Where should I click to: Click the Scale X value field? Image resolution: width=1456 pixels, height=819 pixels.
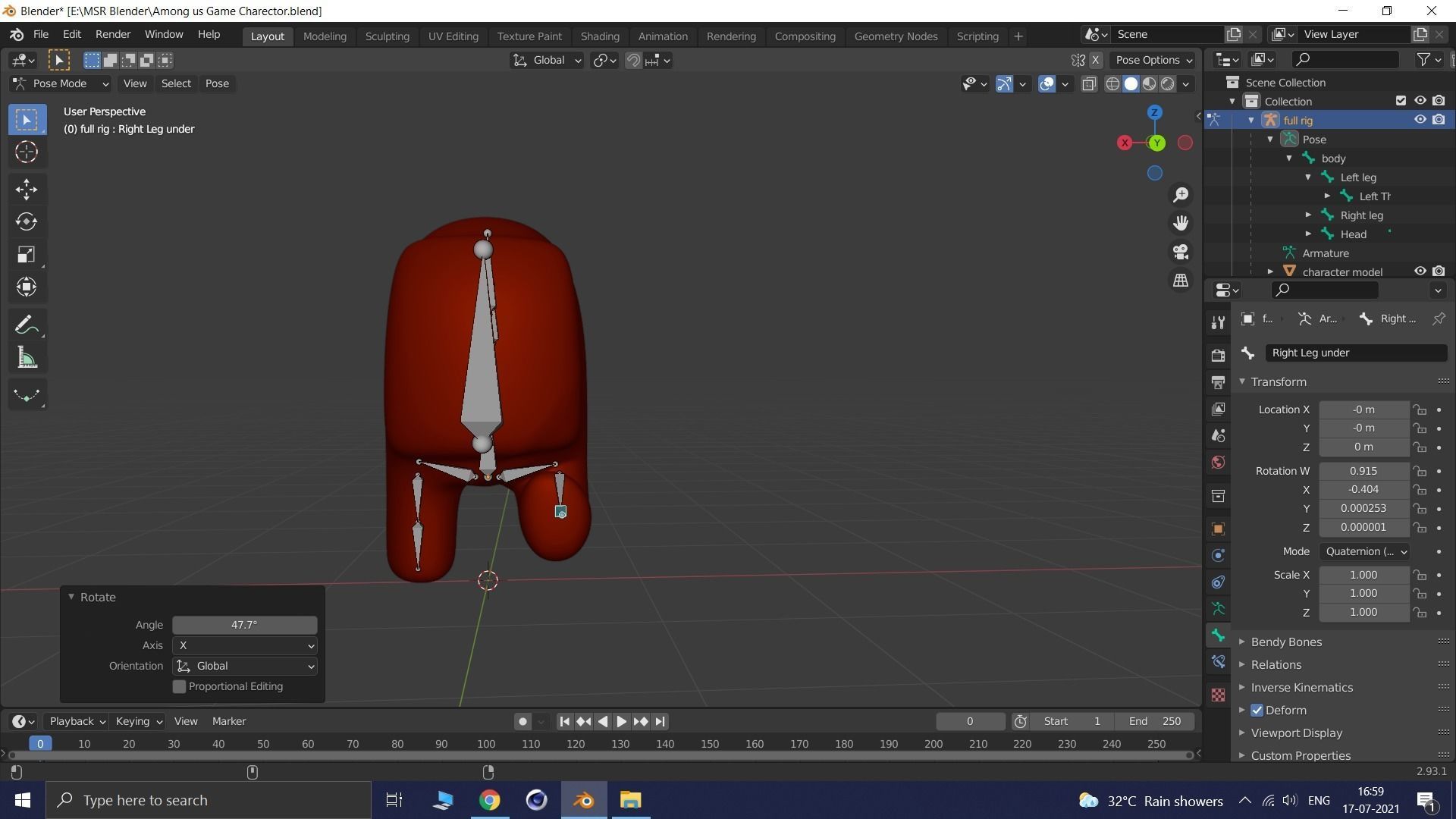(x=1364, y=576)
